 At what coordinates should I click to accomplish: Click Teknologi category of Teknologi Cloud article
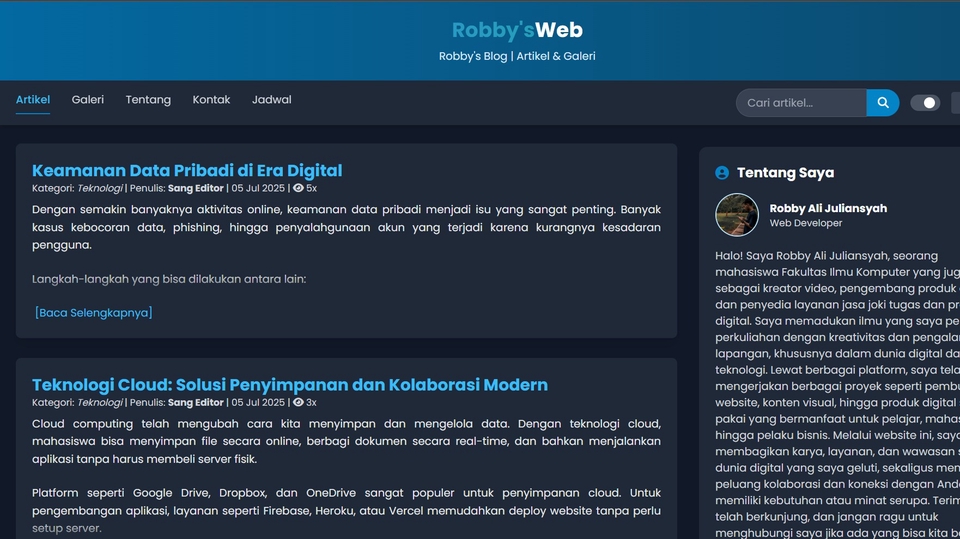(100, 403)
